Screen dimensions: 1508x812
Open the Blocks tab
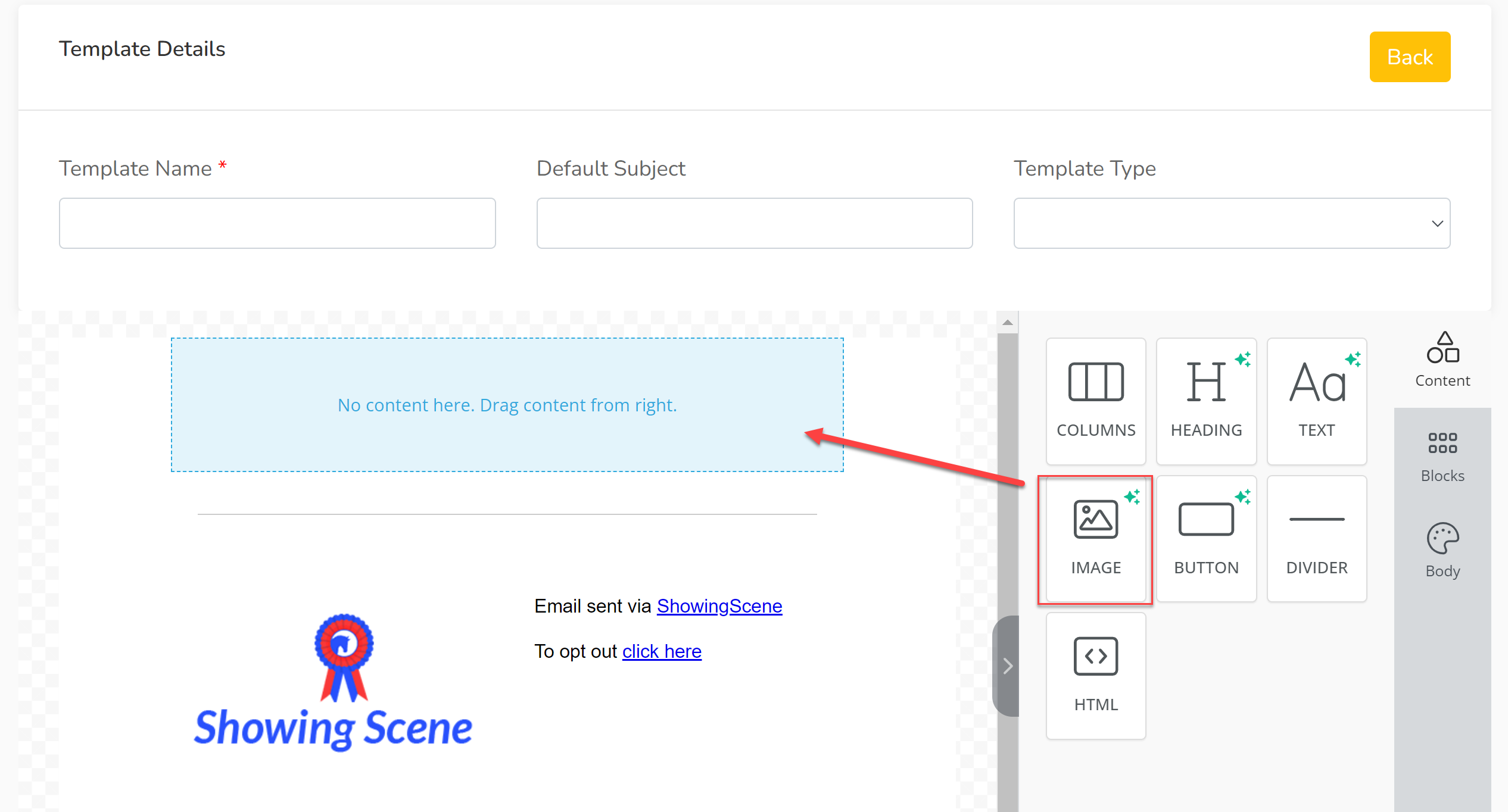click(1442, 456)
